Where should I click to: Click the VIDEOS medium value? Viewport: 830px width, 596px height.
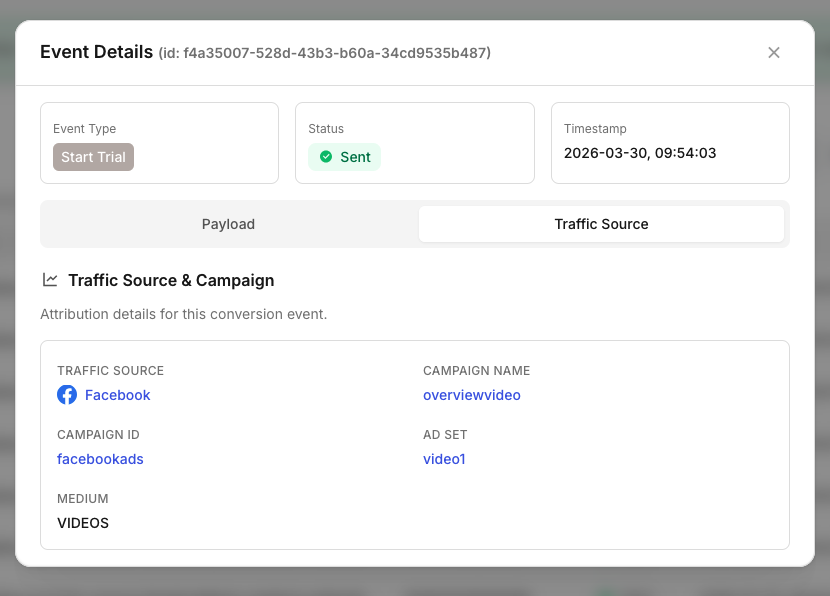coord(83,523)
